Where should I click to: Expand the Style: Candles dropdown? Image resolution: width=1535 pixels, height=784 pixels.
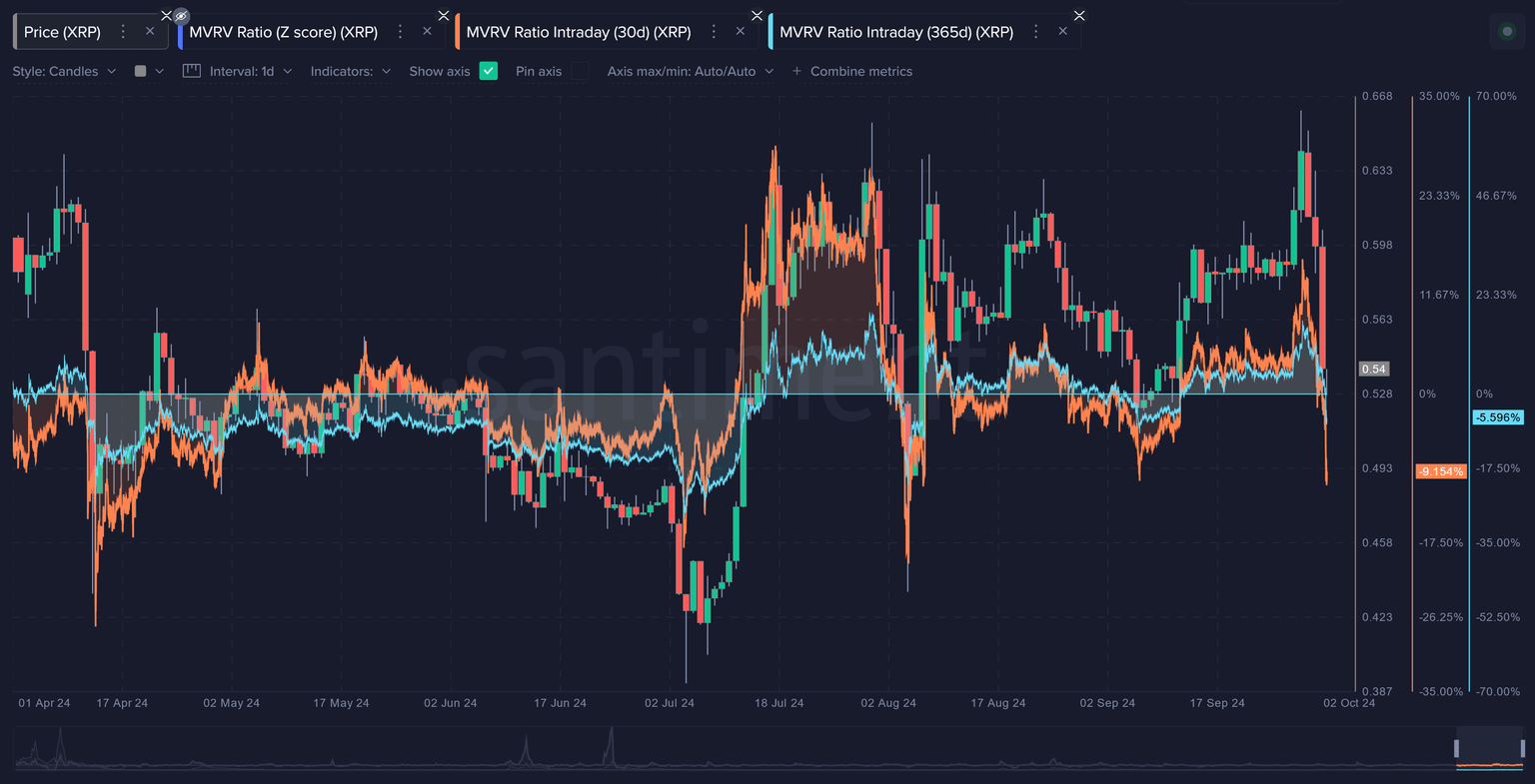click(x=64, y=71)
